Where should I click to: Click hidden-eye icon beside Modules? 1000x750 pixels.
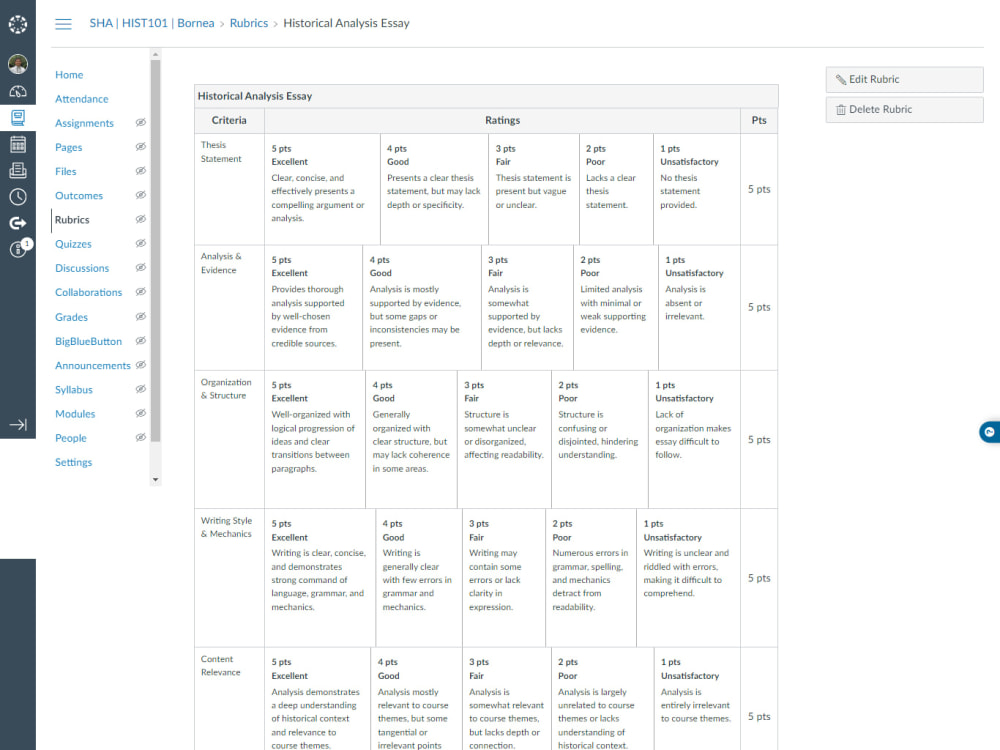click(141, 413)
